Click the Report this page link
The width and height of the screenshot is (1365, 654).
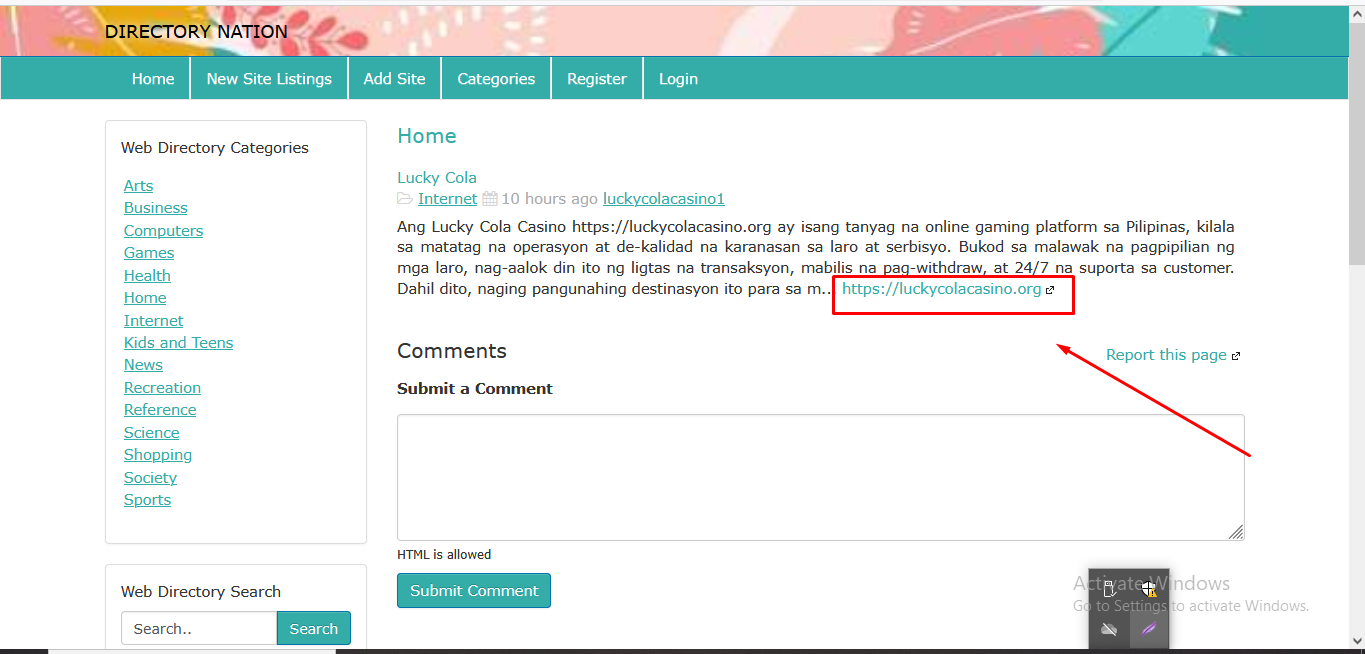tap(1166, 355)
